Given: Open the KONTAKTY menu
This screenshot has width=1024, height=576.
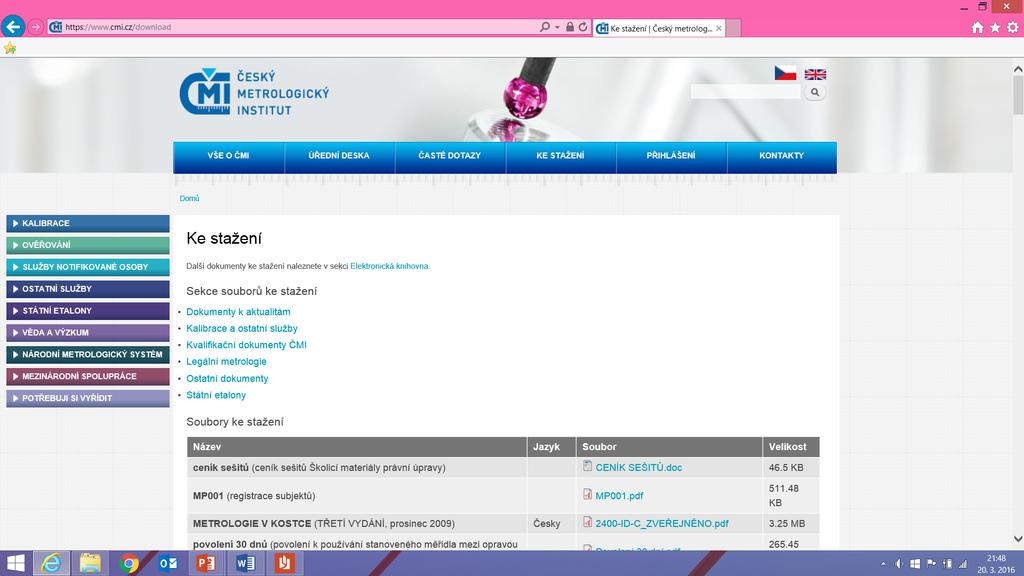Looking at the screenshot, I should click(x=782, y=156).
